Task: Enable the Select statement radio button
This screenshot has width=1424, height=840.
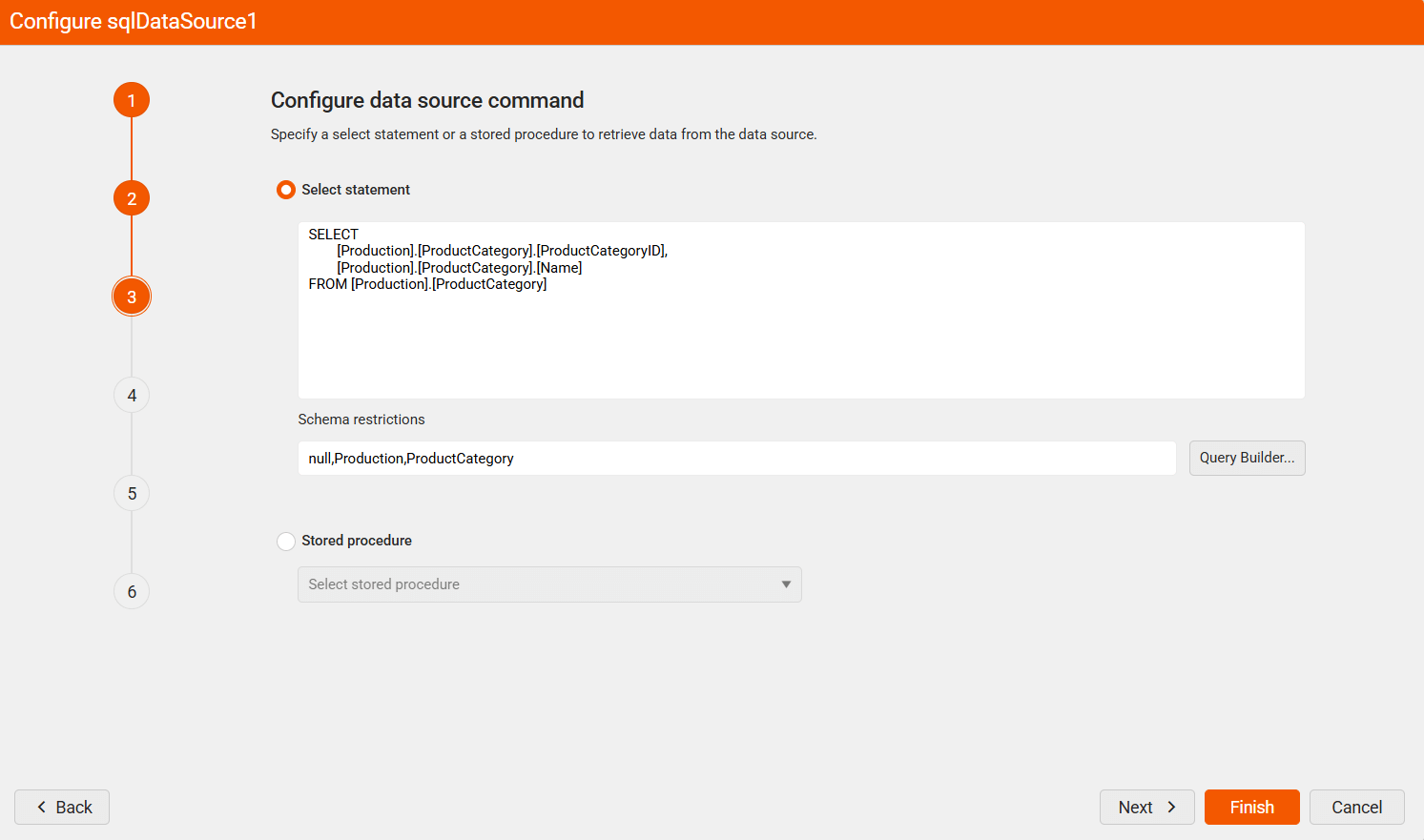Action: click(285, 189)
